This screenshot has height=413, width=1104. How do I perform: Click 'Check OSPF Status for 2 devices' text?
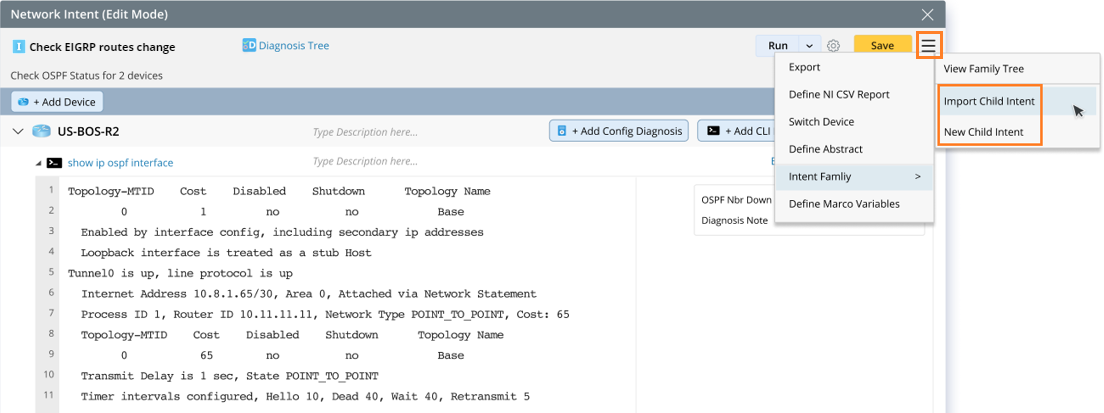[x=87, y=75]
